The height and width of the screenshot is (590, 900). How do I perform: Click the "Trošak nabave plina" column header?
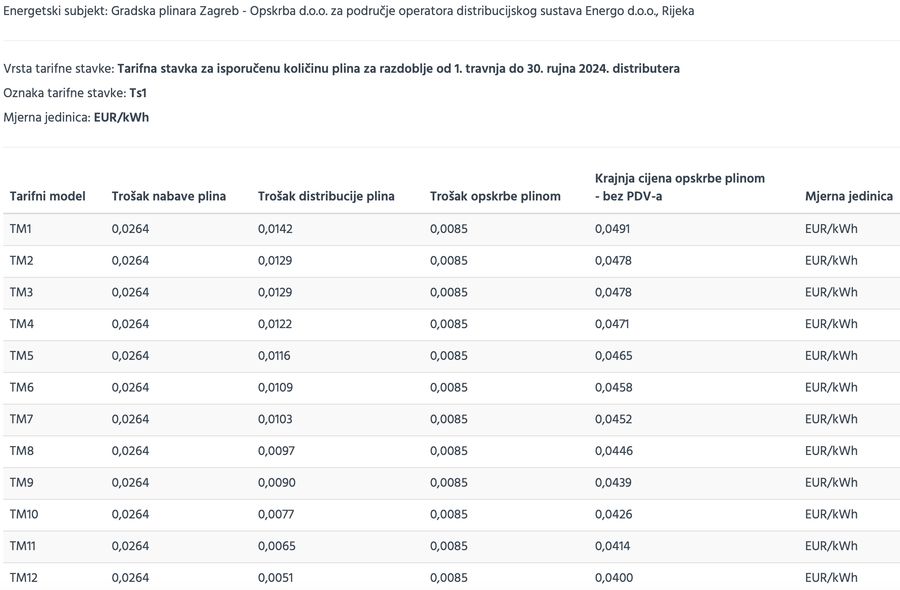click(169, 196)
